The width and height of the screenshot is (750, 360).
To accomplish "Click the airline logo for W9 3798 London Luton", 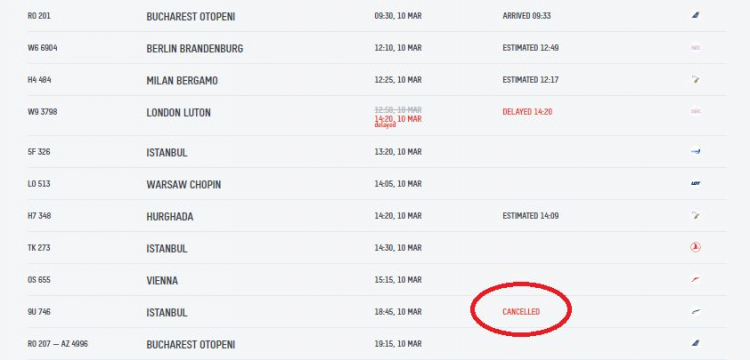I will tap(695, 111).
